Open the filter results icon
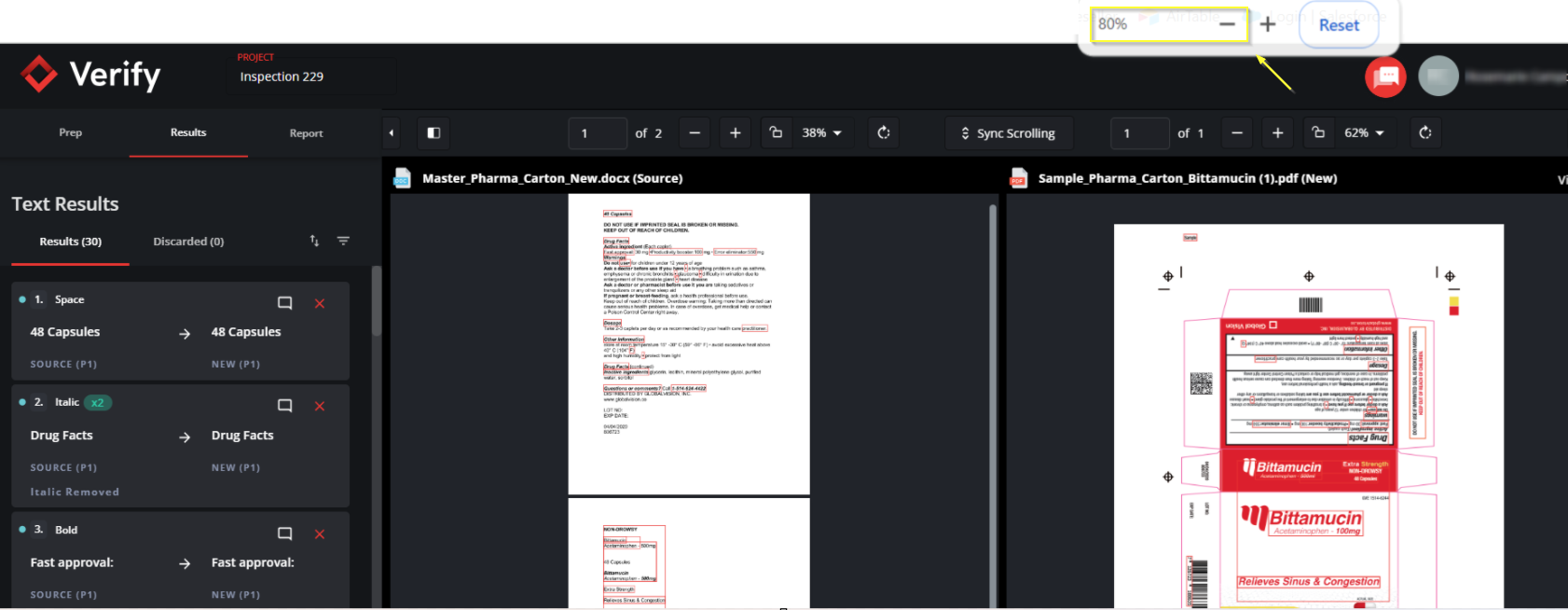 point(343,241)
